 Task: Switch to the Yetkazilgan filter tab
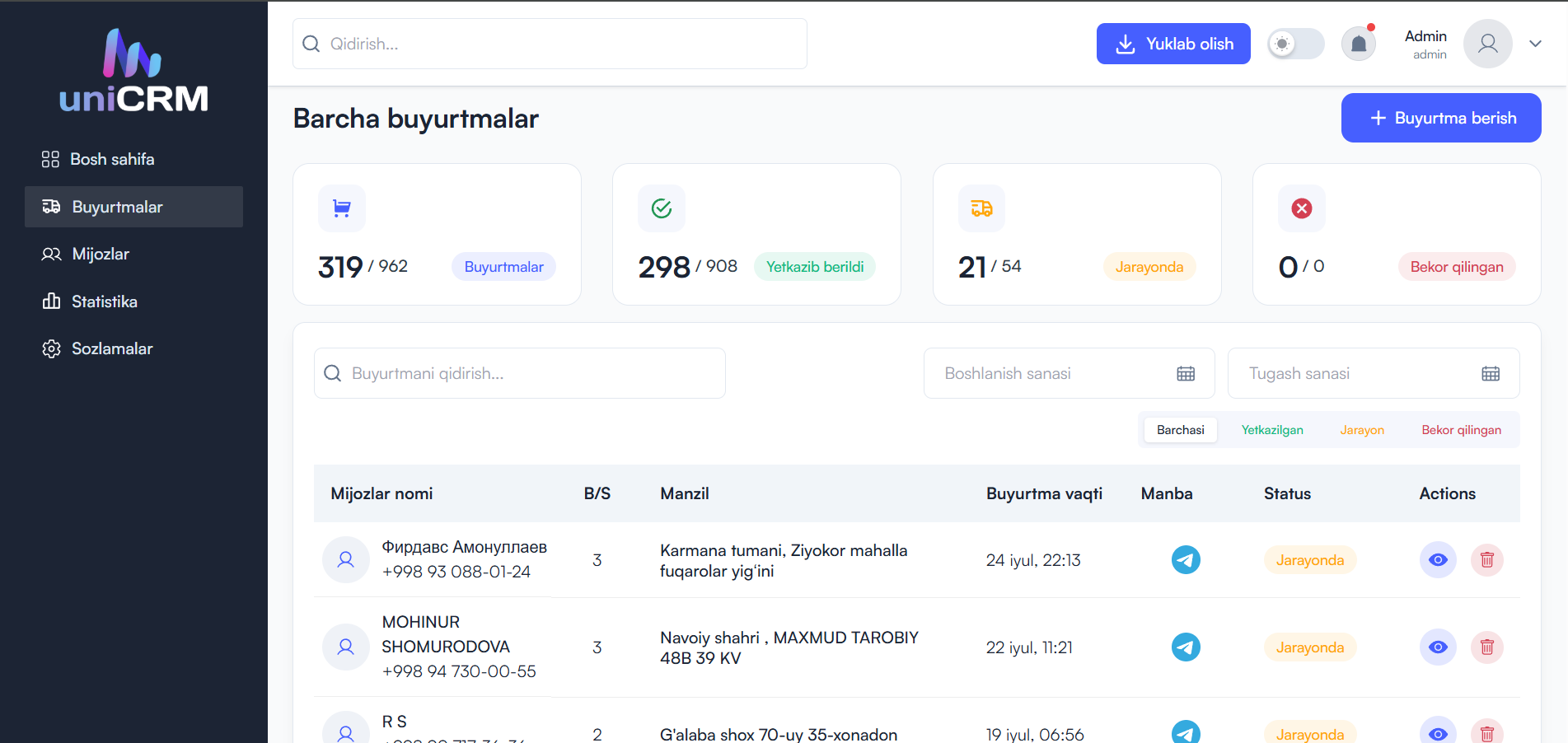tap(1272, 429)
